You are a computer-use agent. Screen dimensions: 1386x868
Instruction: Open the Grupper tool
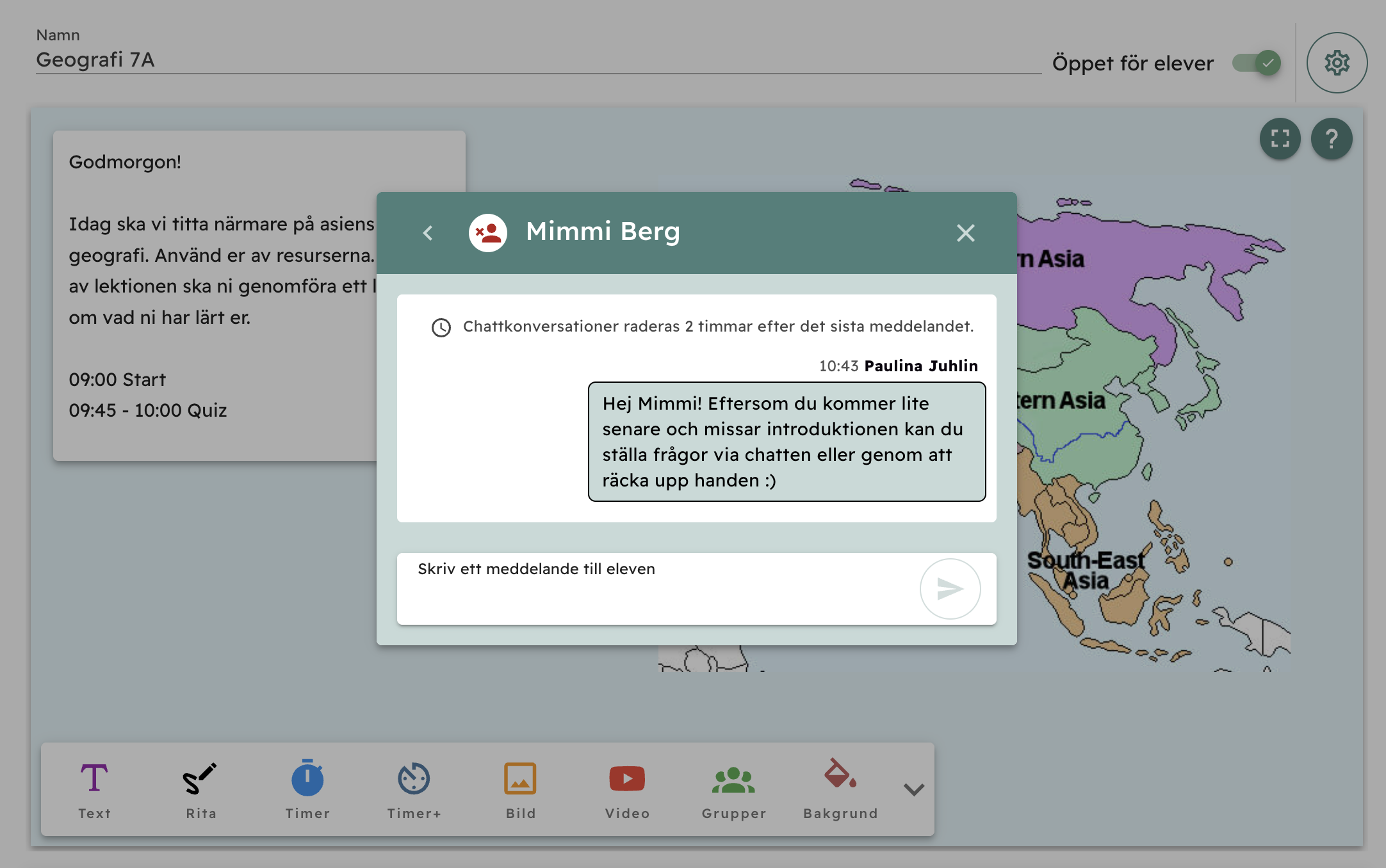click(733, 789)
